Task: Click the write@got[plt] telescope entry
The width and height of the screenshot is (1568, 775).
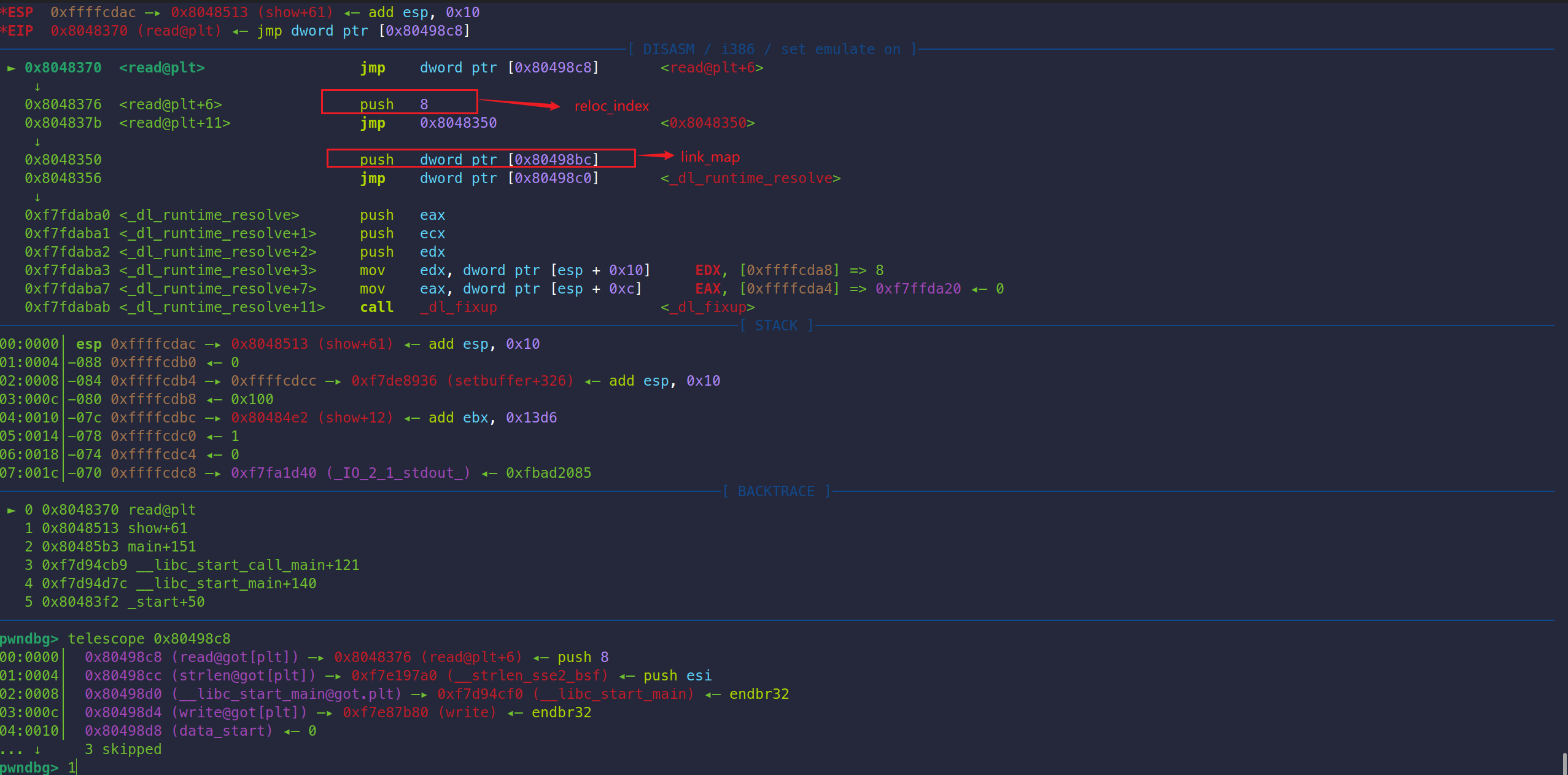Action: (x=239, y=713)
